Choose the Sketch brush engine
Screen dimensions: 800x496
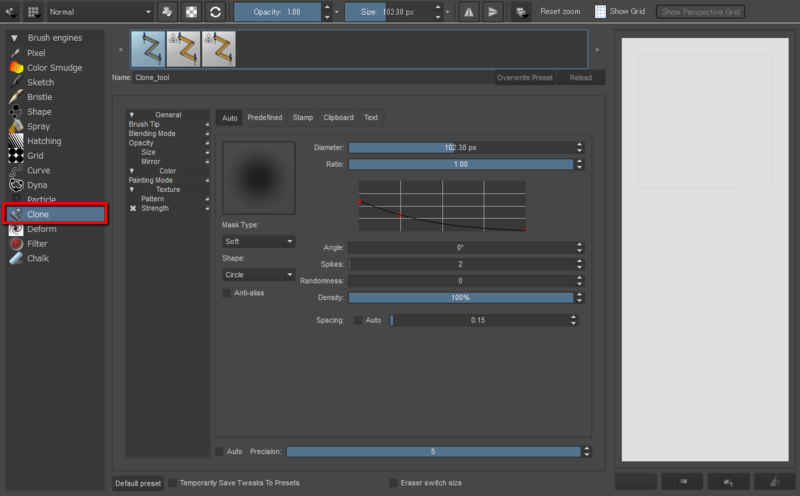pos(40,82)
